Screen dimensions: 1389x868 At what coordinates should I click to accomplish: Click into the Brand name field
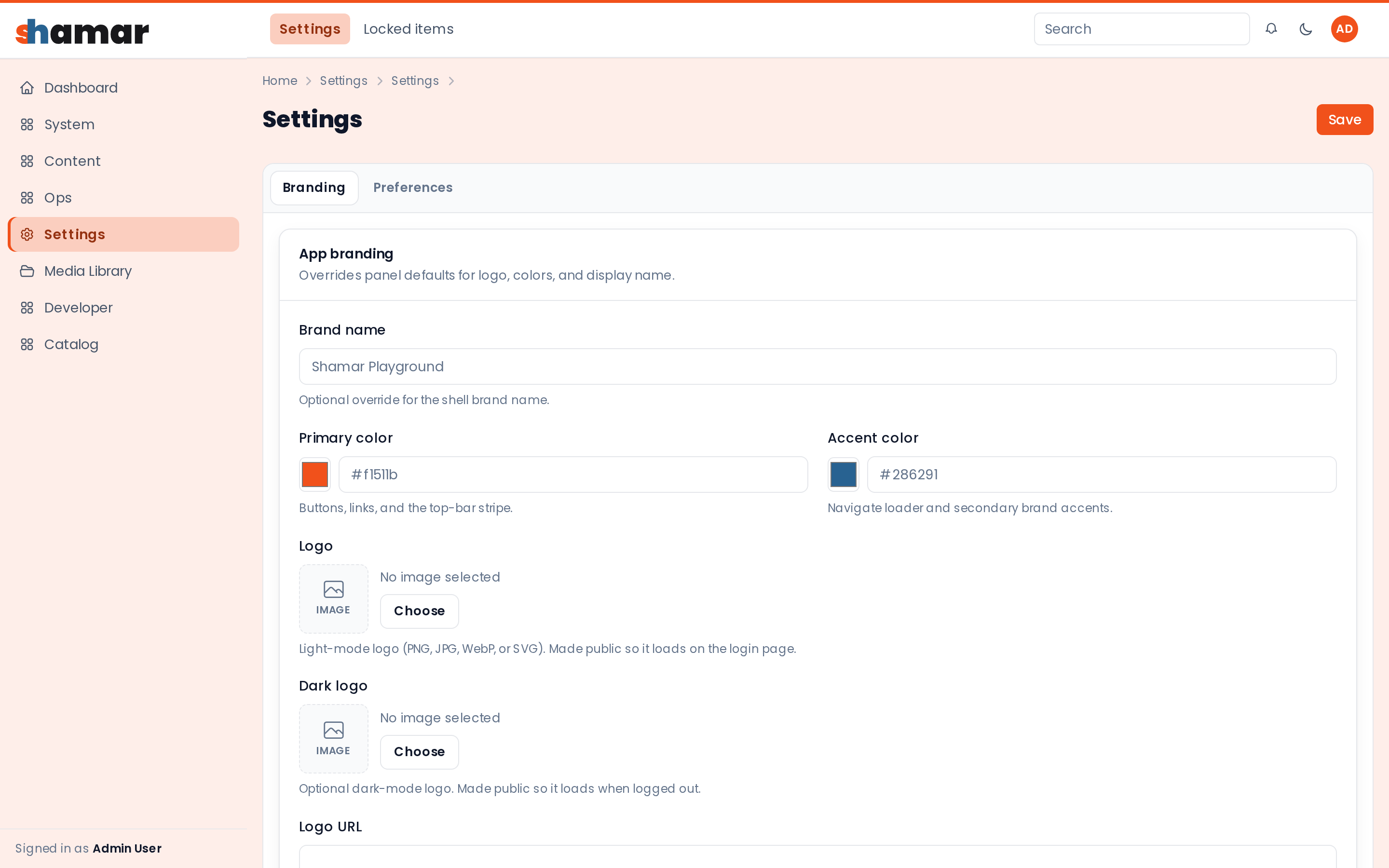tap(817, 366)
